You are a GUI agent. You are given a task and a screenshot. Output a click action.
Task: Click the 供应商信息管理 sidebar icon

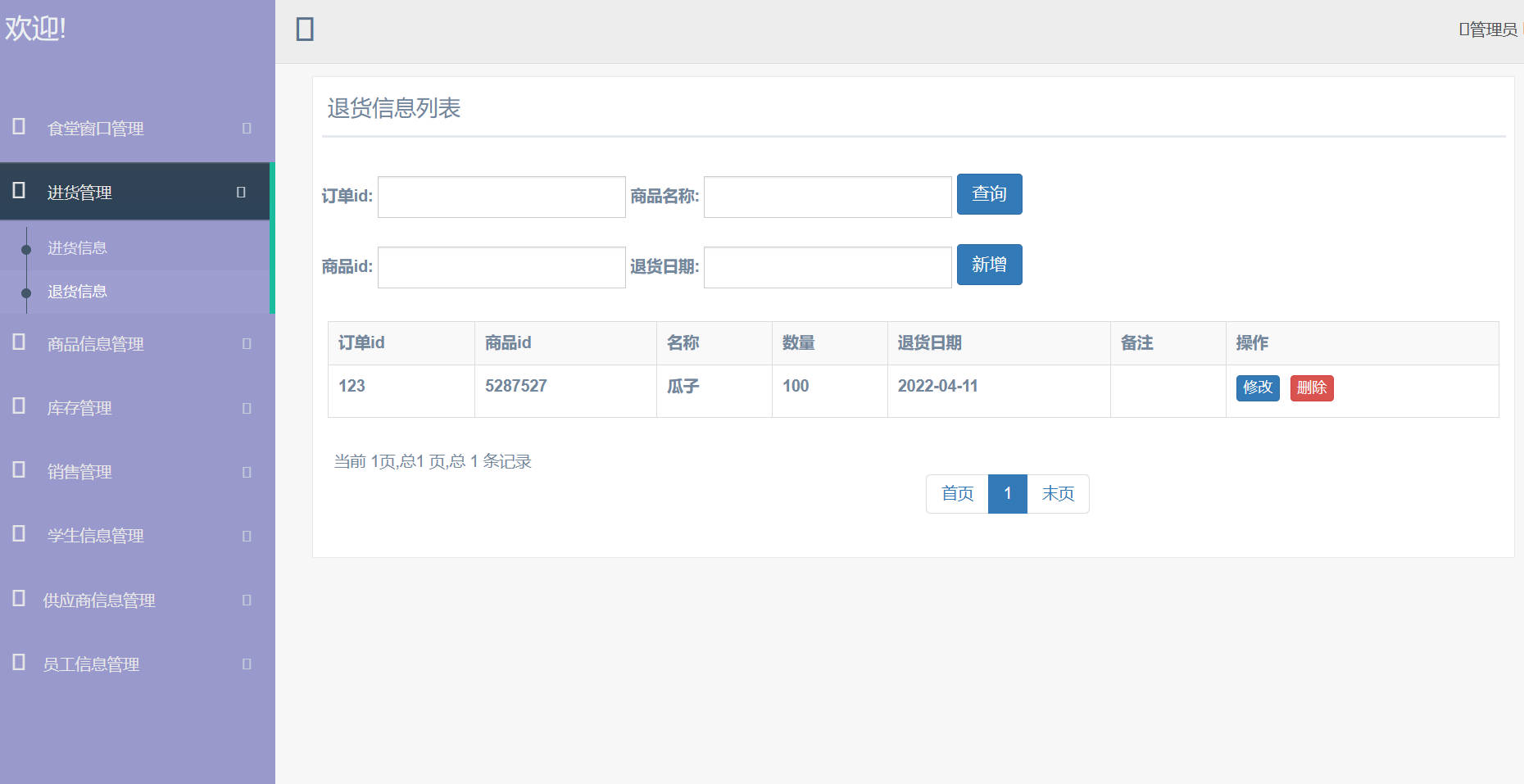coord(17,599)
